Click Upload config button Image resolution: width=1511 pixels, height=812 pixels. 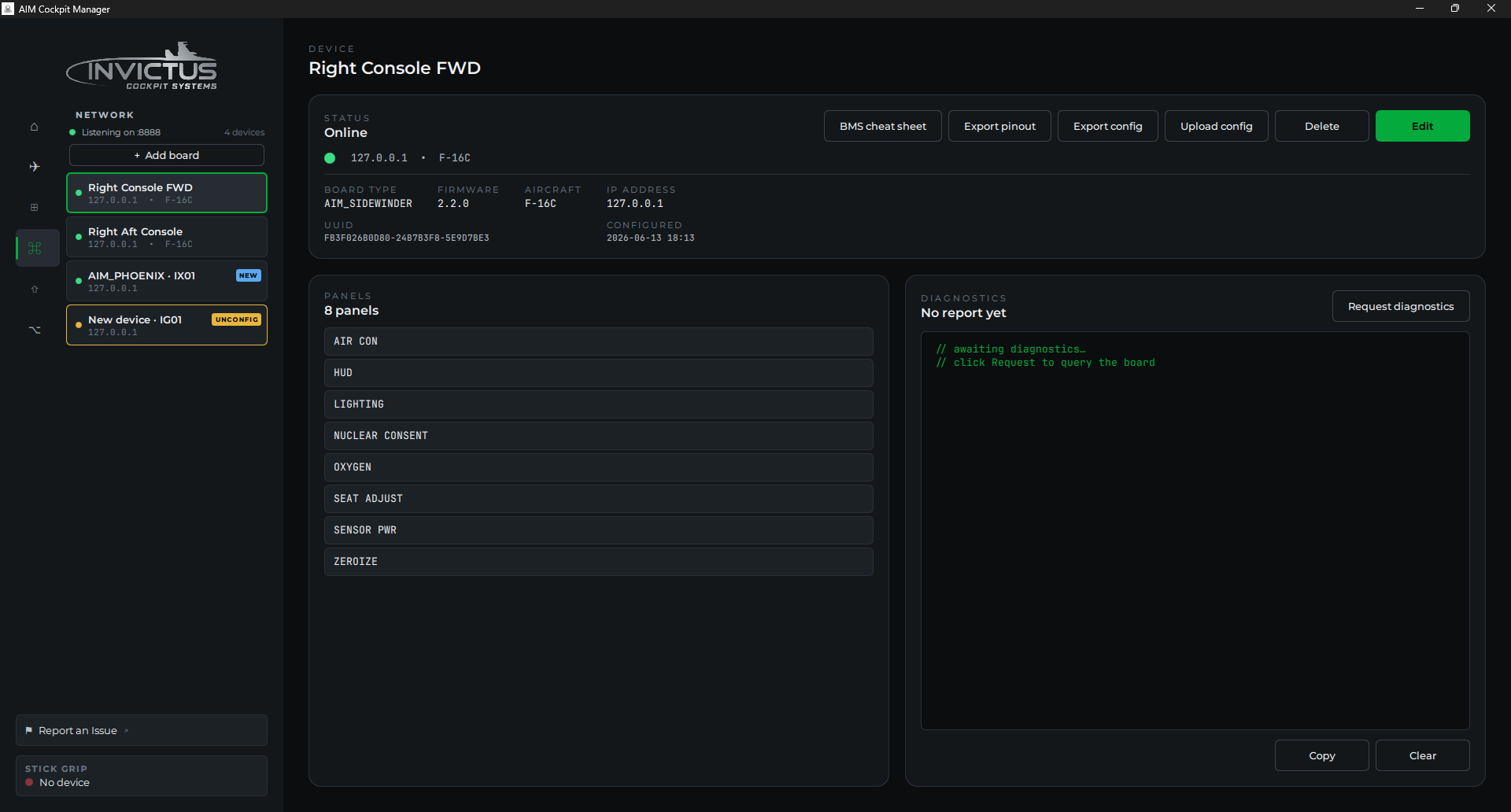coord(1216,126)
